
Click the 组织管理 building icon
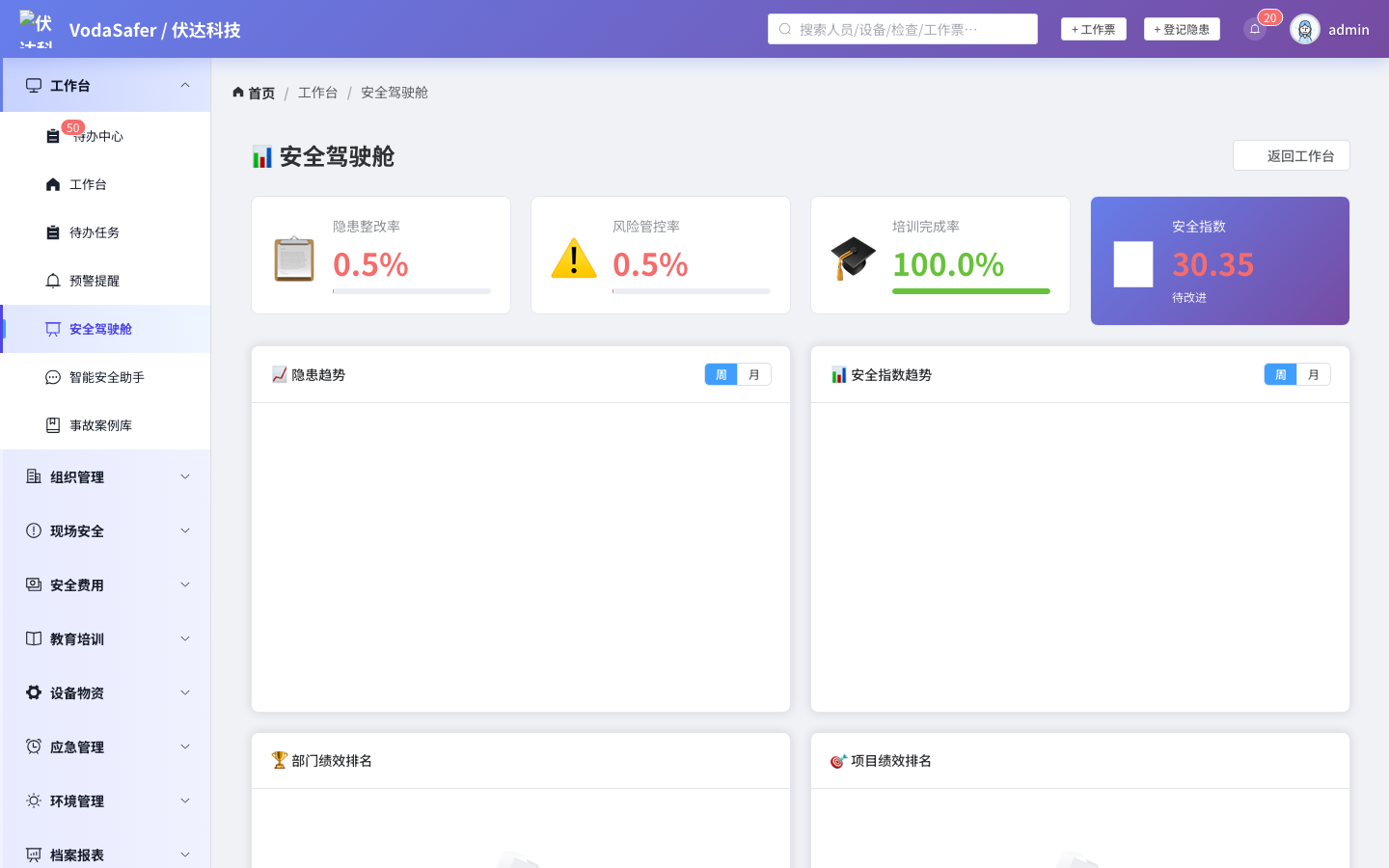(34, 476)
